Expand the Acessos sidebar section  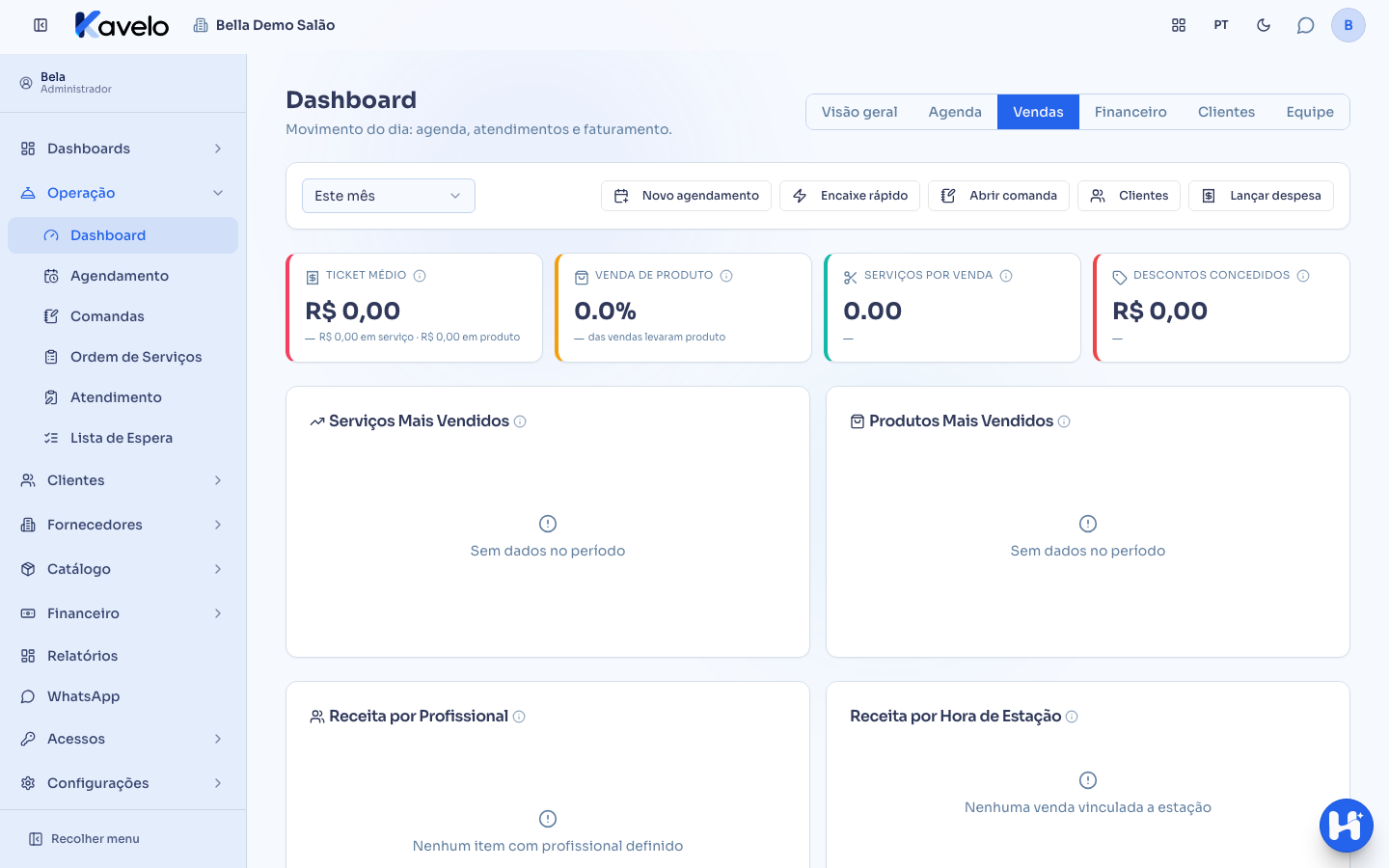coord(123,739)
